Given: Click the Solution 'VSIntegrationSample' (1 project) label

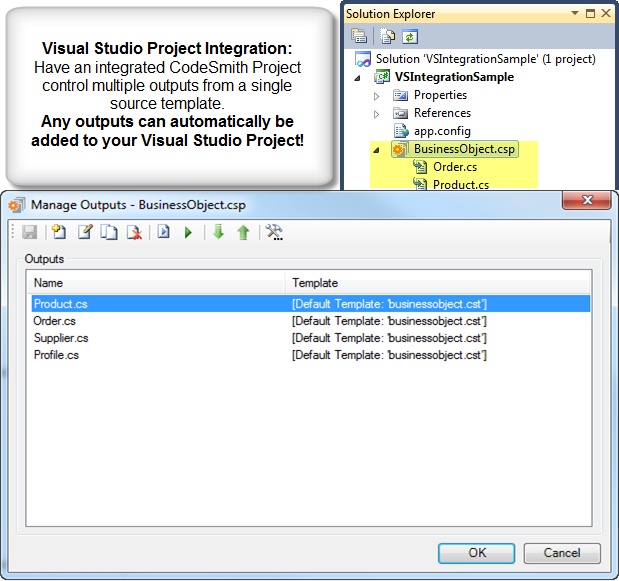Looking at the screenshot, I should click(486, 59).
